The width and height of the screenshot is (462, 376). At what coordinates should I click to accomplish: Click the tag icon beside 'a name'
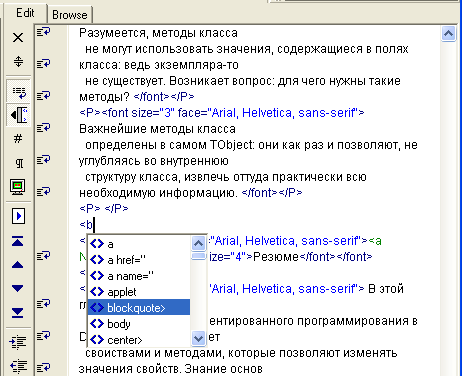pyautogui.click(x=97, y=276)
